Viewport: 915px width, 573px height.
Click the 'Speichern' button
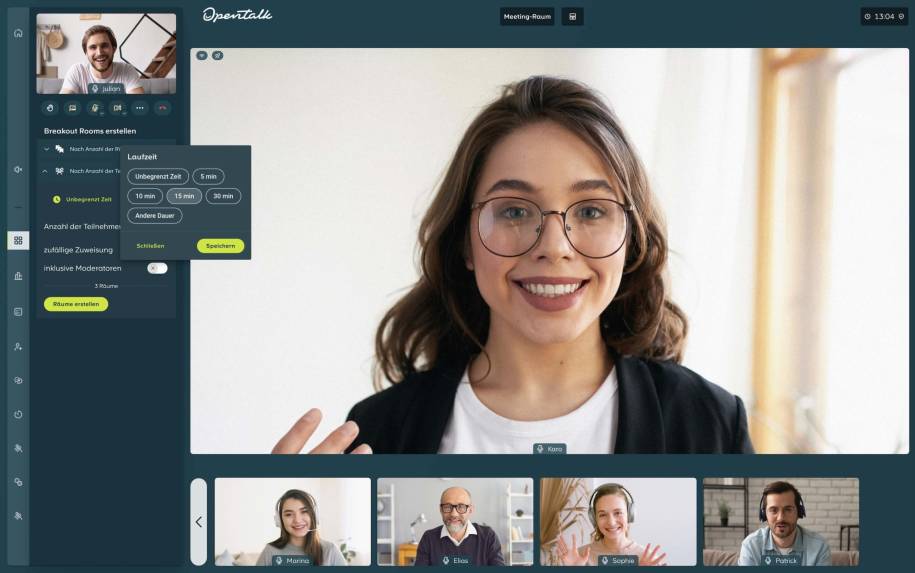pyautogui.click(x=221, y=246)
